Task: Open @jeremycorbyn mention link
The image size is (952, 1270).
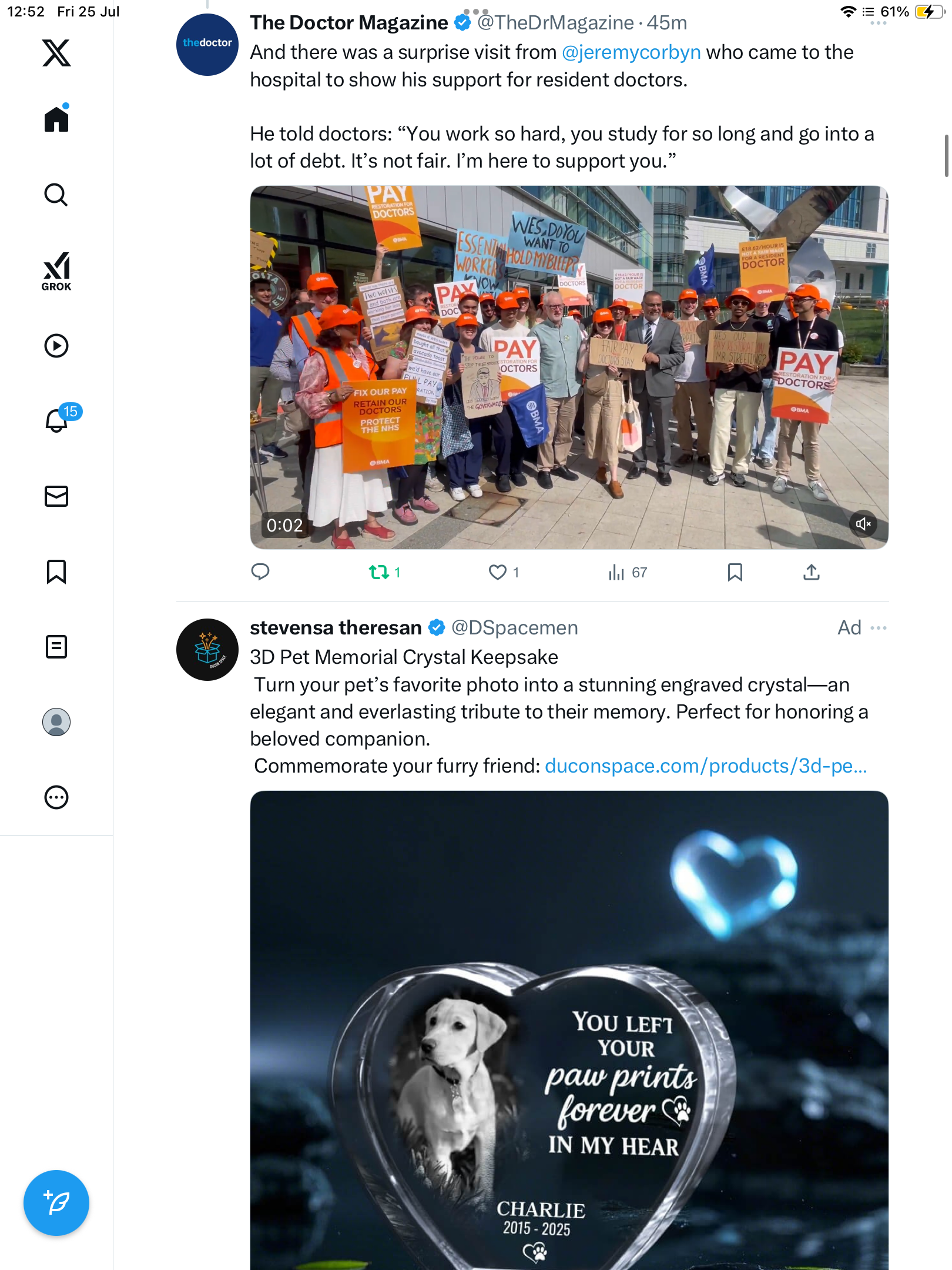Action: click(631, 52)
